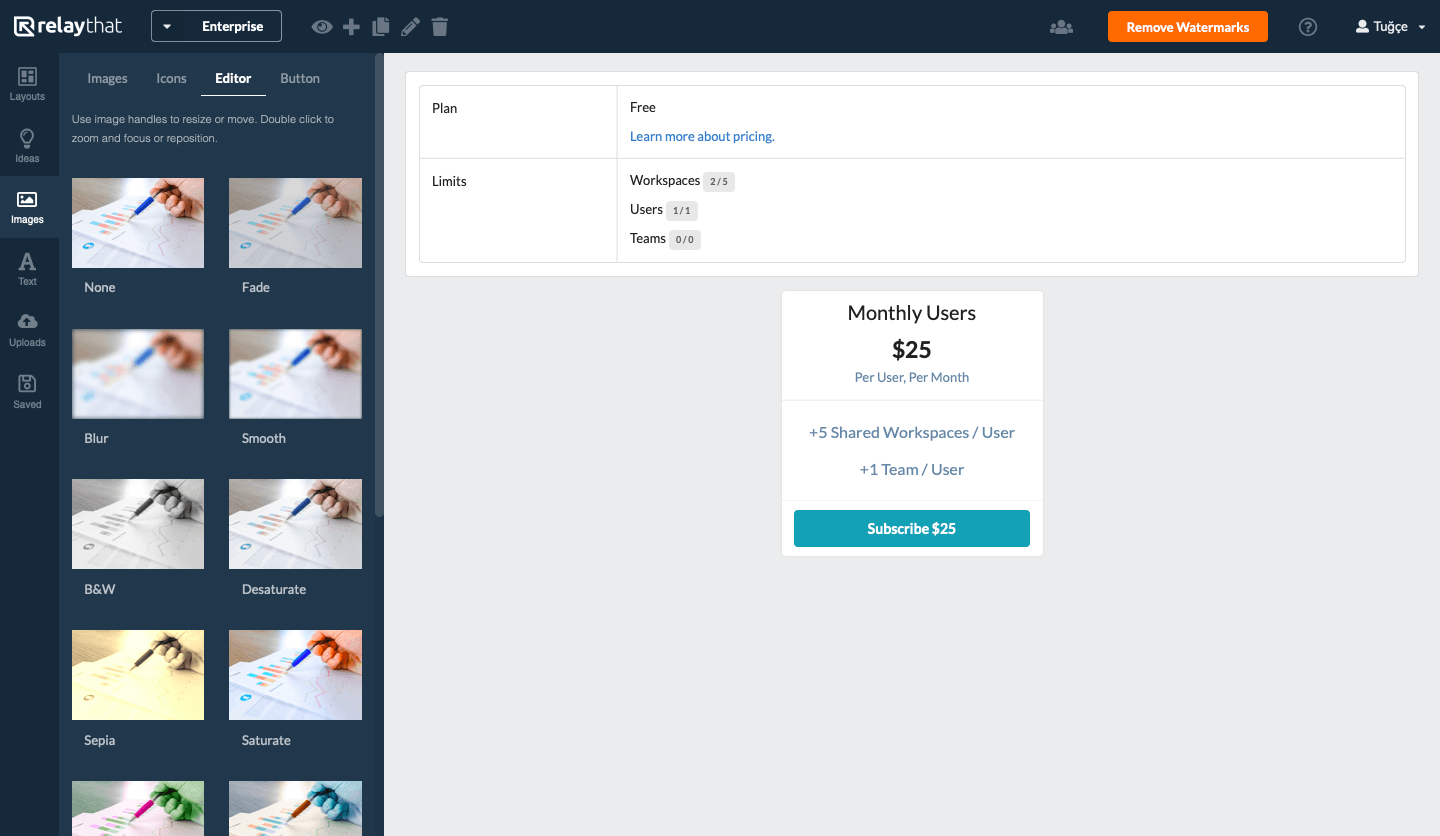Image resolution: width=1440 pixels, height=836 pixels.
Task: Click the duplicate workspace icon
Action: click(x=380, y=27)
